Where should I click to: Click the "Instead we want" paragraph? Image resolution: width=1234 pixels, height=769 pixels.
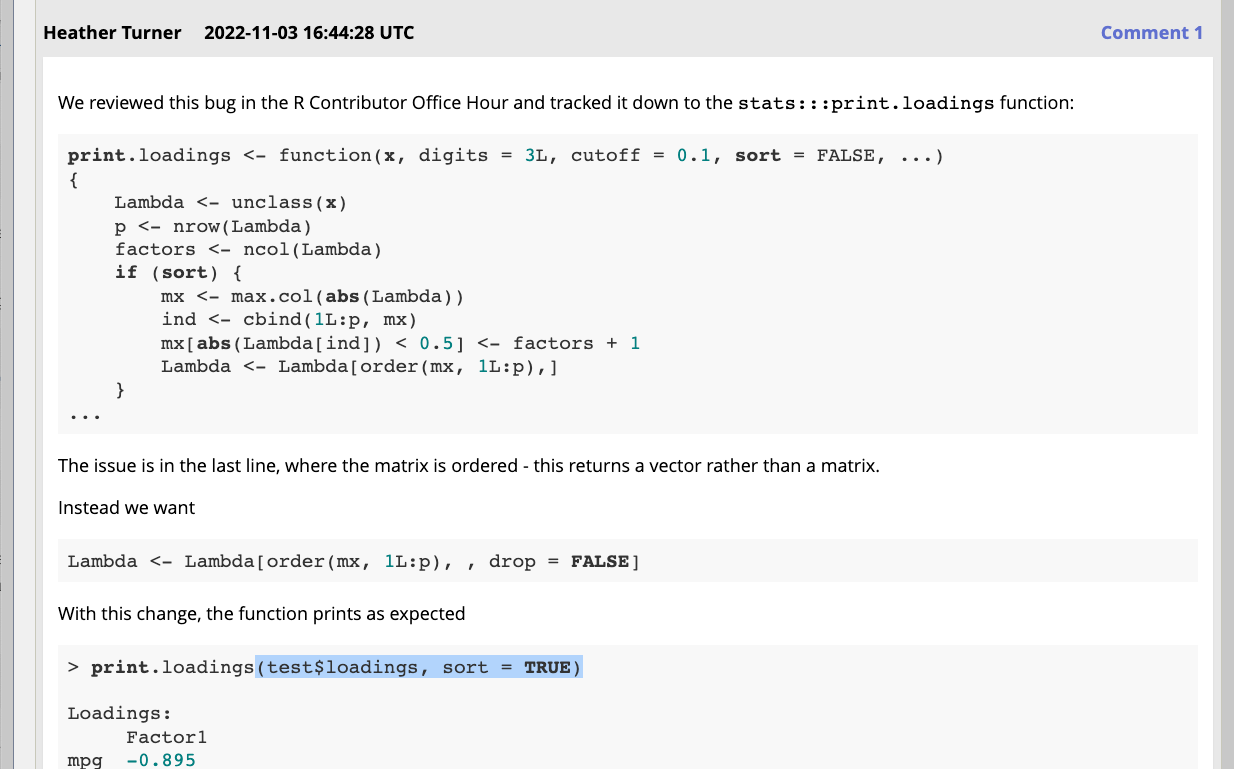(x=126, y=508)
